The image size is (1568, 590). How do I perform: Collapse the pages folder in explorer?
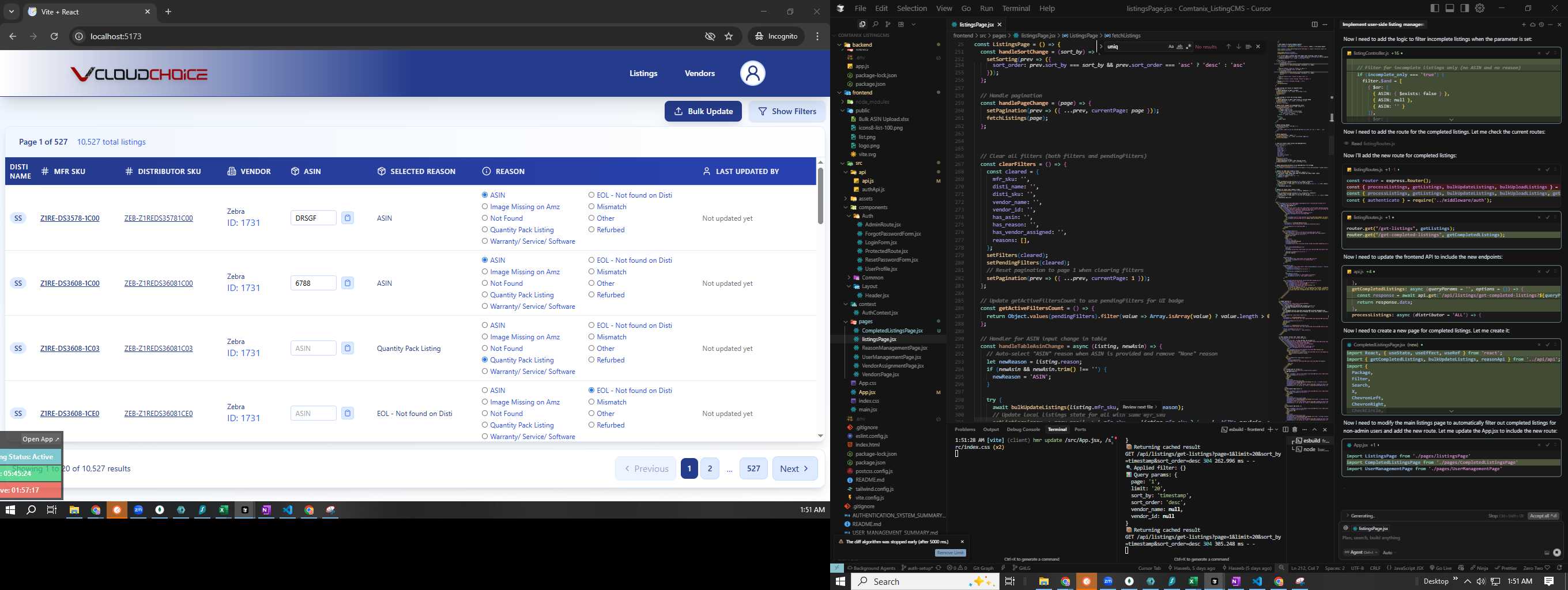(x=846, y=322)
